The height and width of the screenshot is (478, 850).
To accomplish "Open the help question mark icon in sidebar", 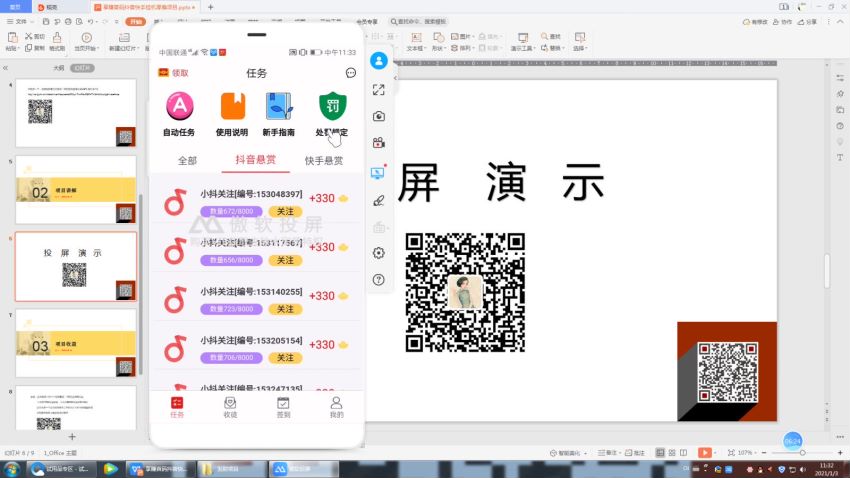I will pos(378,280).
